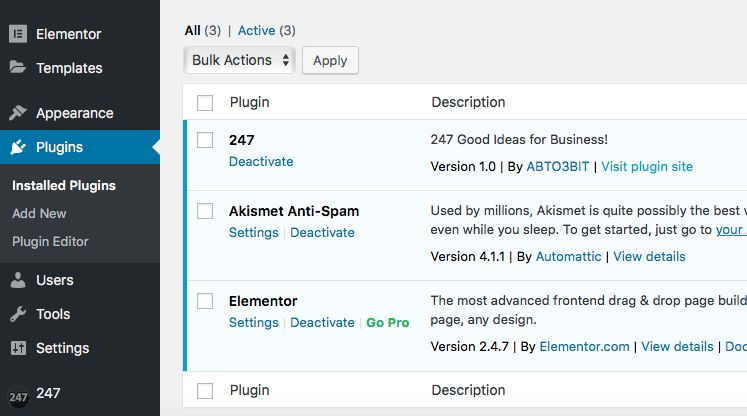Toggle select-all checkbox in table header

(205, 102)
